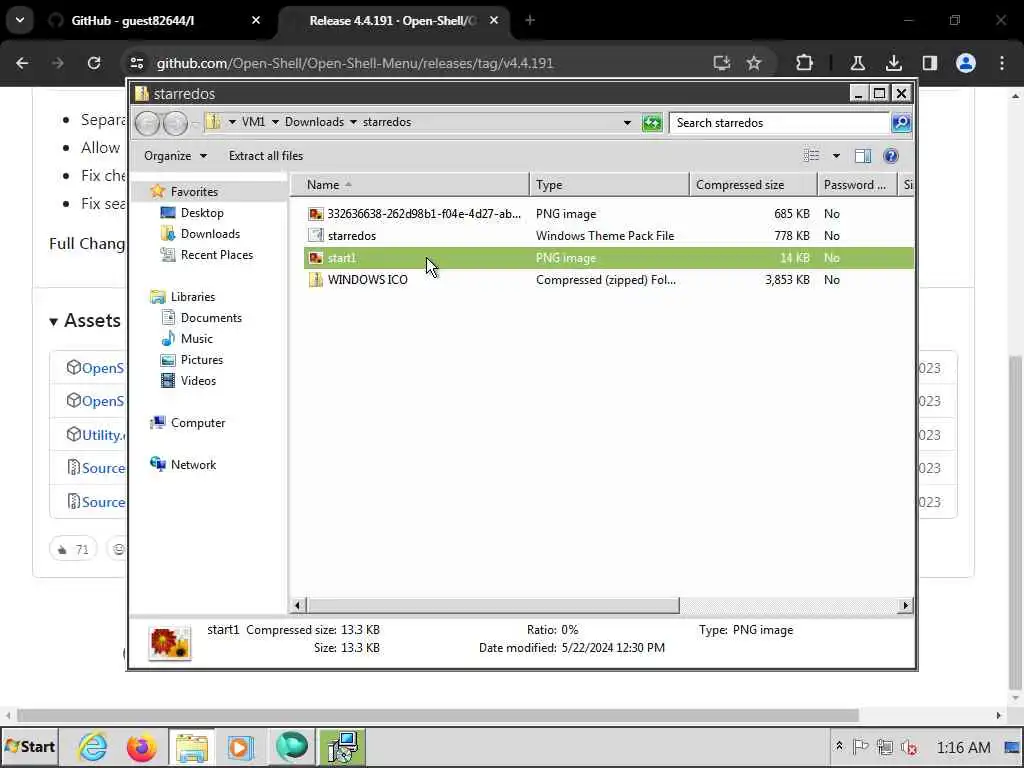The image size is (1024, 768).
Task: Open the view options dropdown arrow
Action: coord(836,156)
